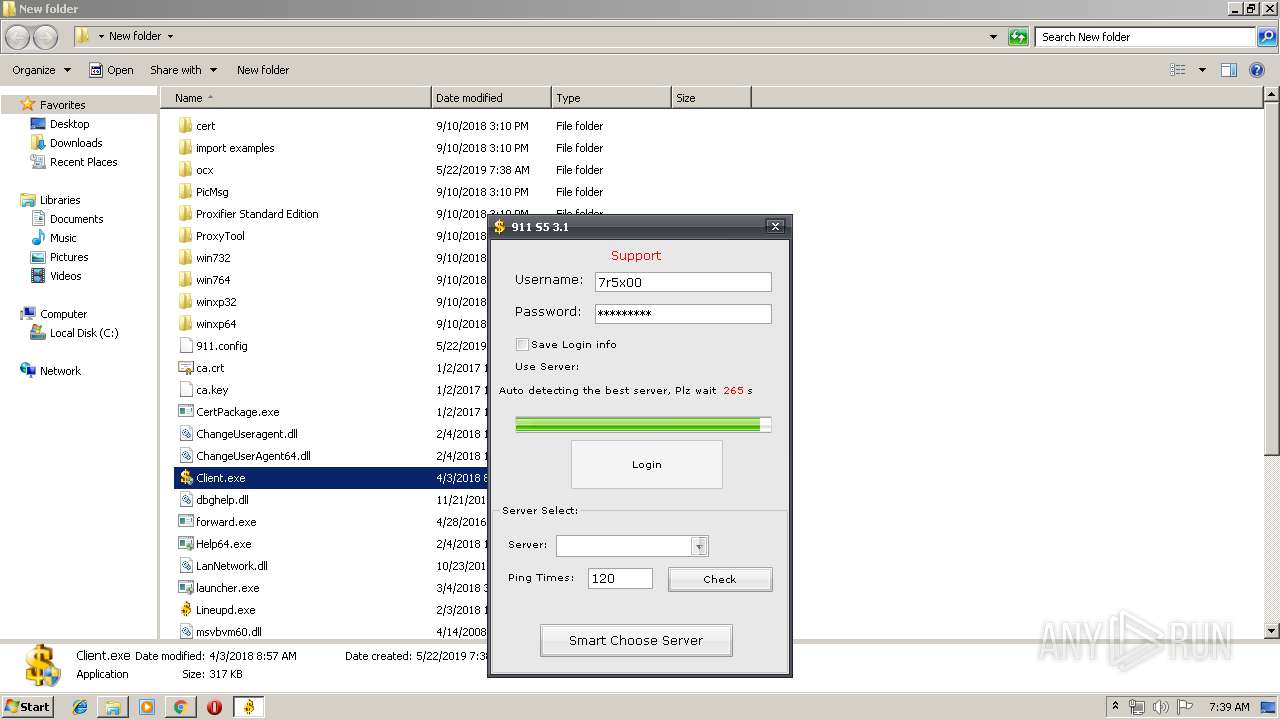Click the Ping Times field
1280x720 pixels.
pos(620,578)
